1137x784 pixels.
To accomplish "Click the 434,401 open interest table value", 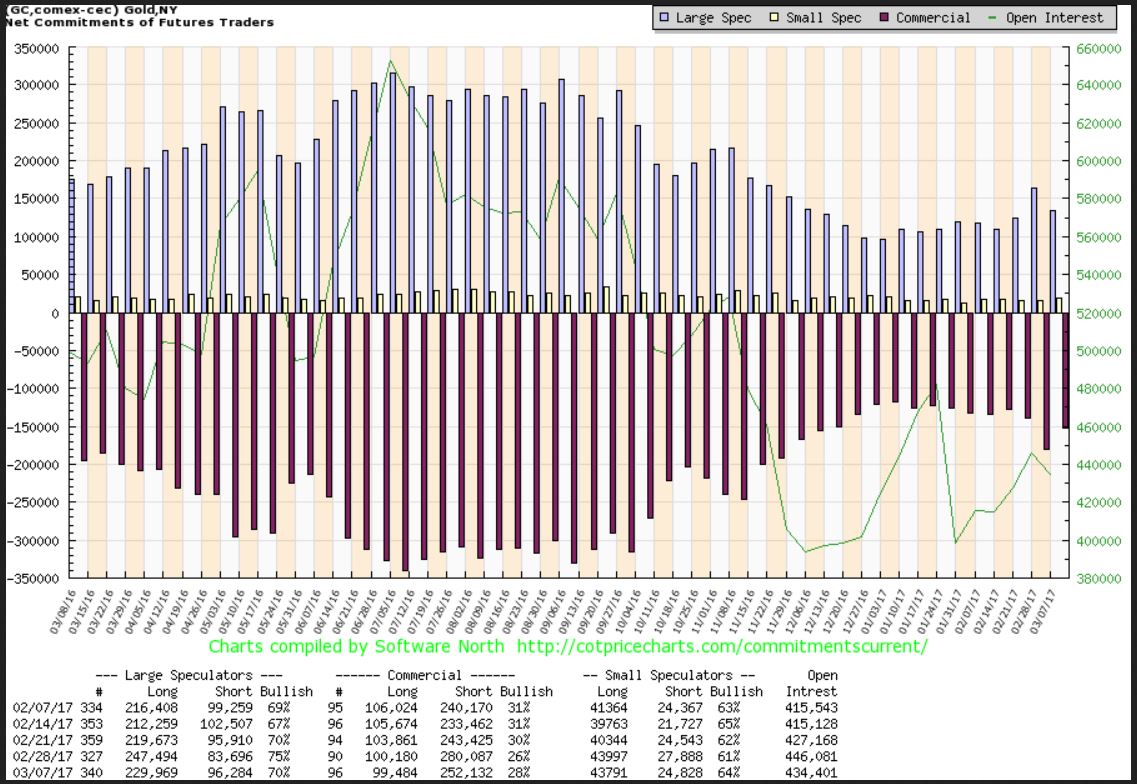I will click(x=809, y=771).
